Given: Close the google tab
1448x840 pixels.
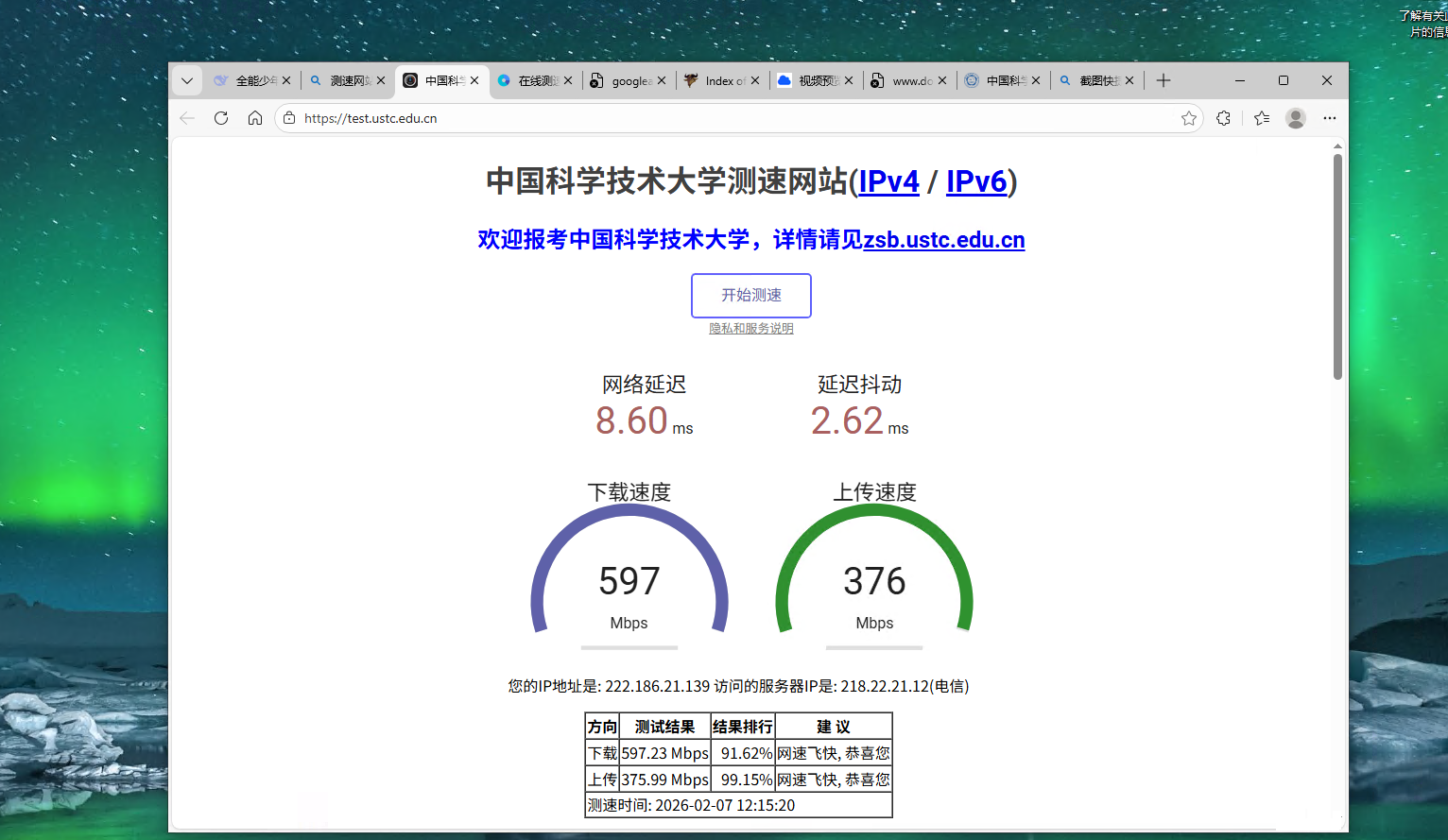Looking at the screenshot, I should pyautogui.click(x=662, y=81).
